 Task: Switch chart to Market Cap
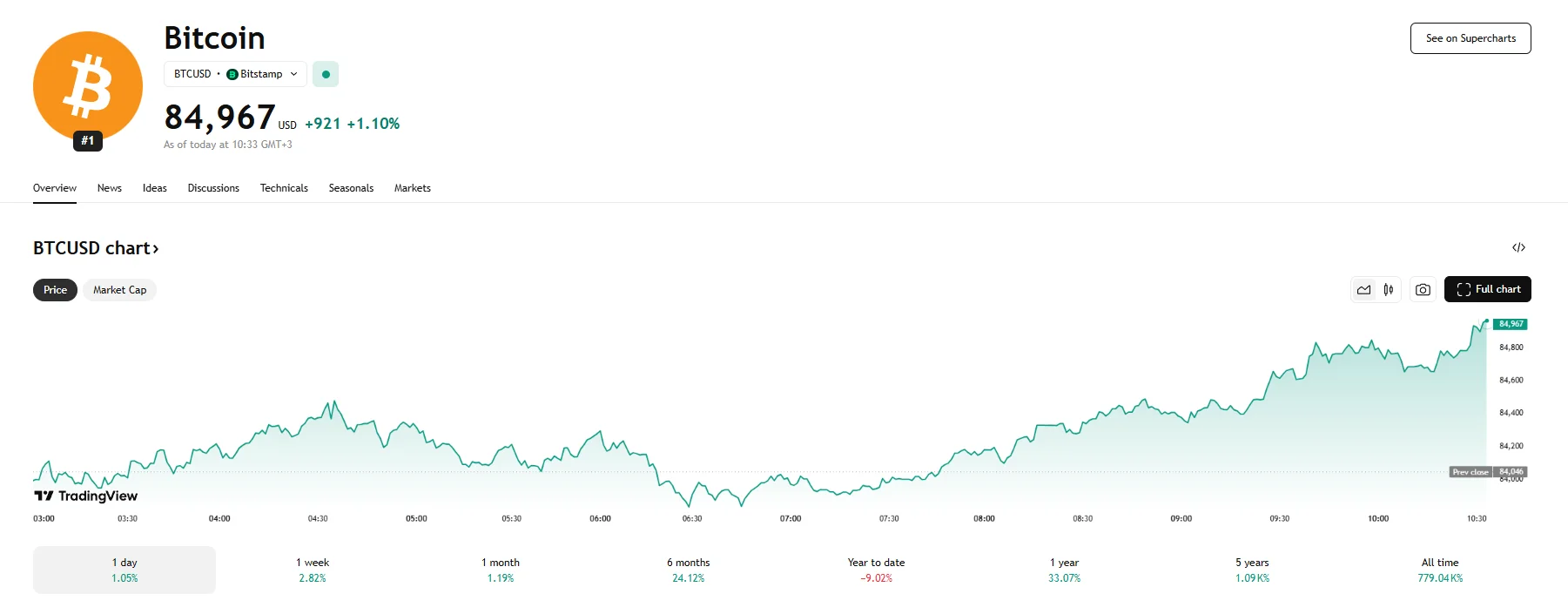[119, 290]
